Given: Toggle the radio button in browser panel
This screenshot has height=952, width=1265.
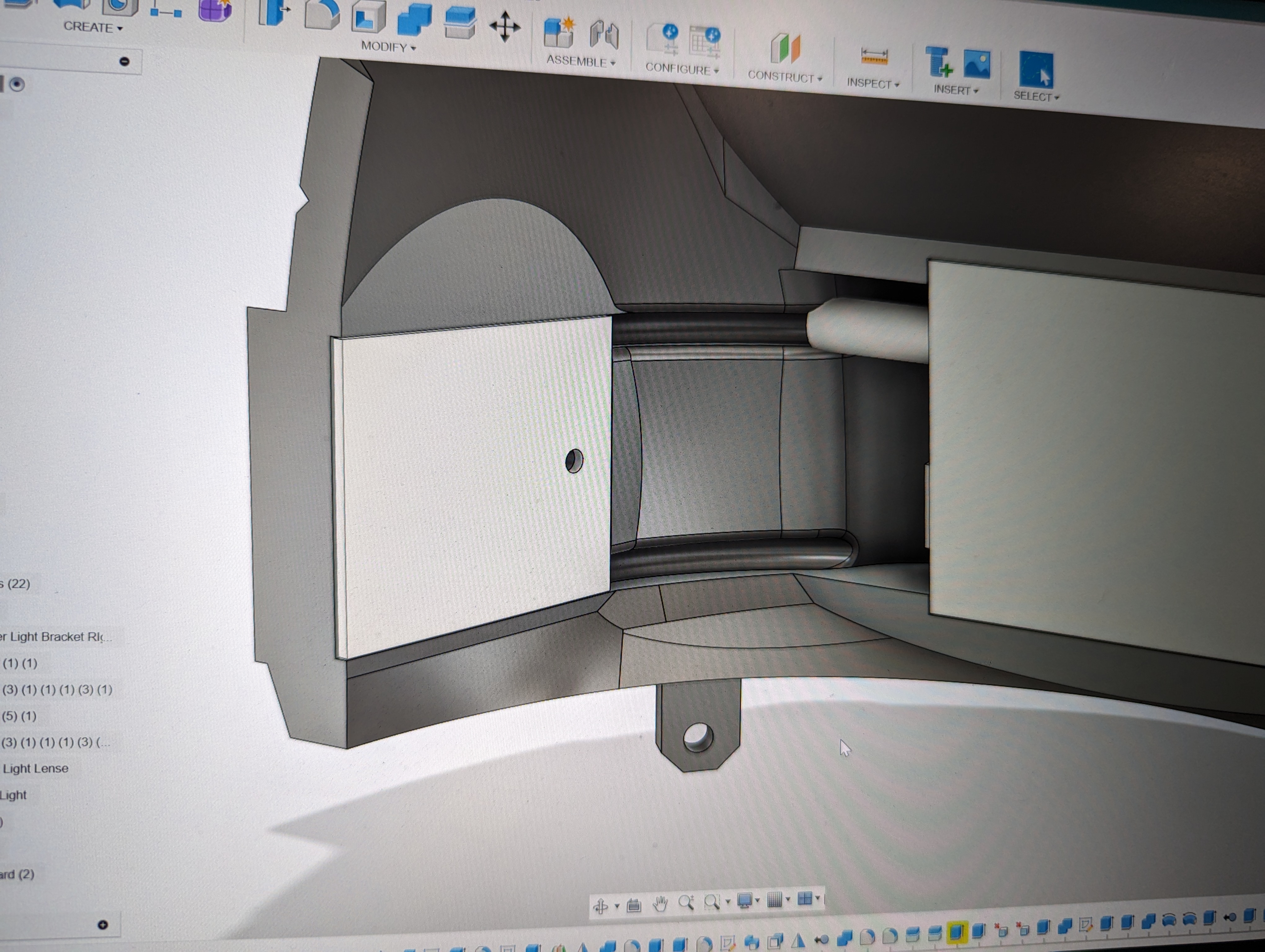Looking at the screenshot, I should (17, 85).
